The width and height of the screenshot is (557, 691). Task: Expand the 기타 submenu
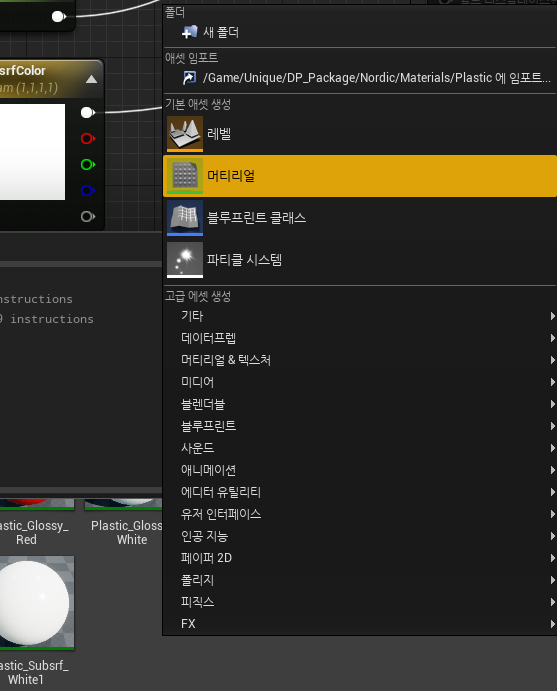coord(360,316)
